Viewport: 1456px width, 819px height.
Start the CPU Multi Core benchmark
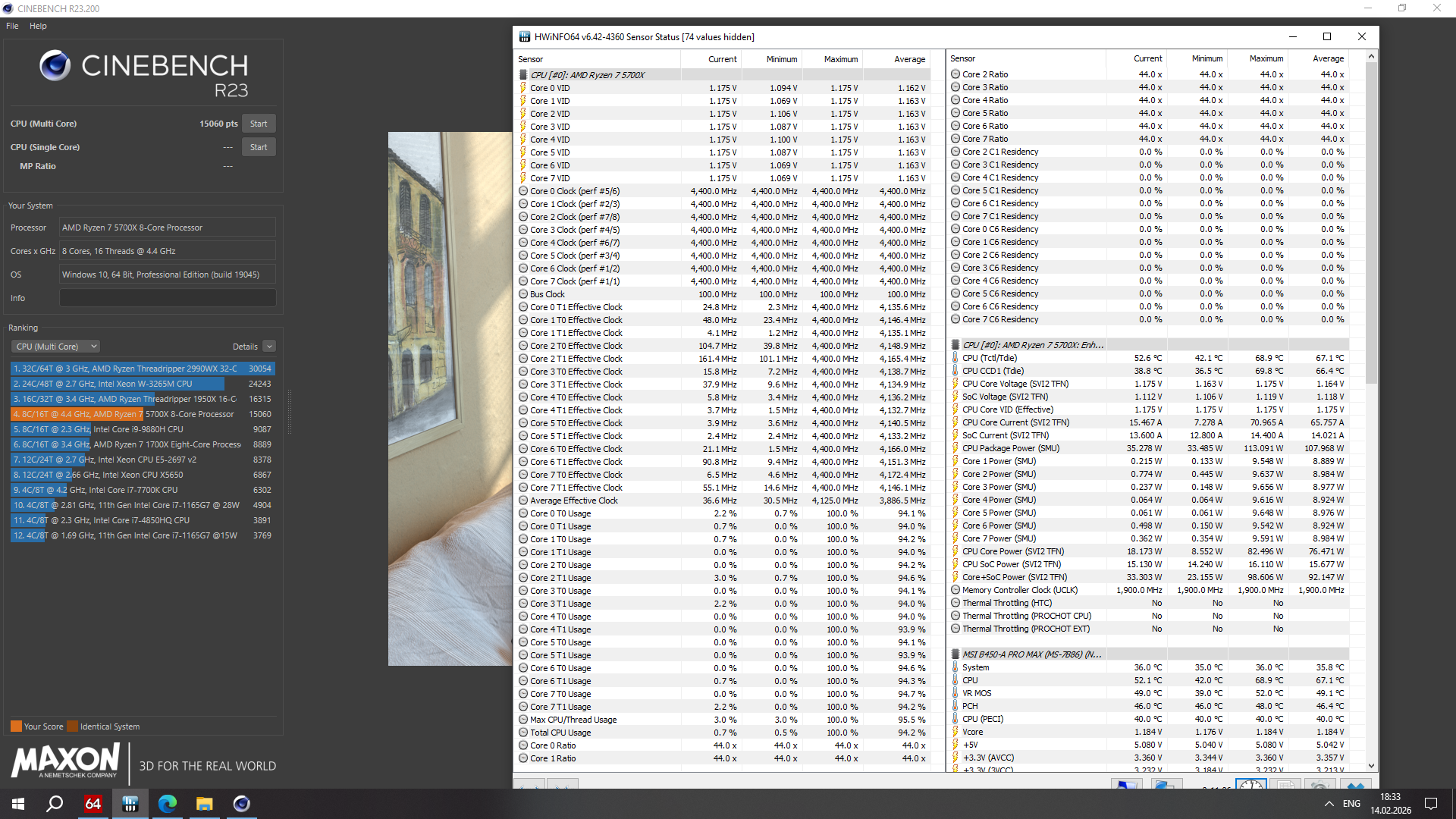pyautogui.click(x=259, y=124)
